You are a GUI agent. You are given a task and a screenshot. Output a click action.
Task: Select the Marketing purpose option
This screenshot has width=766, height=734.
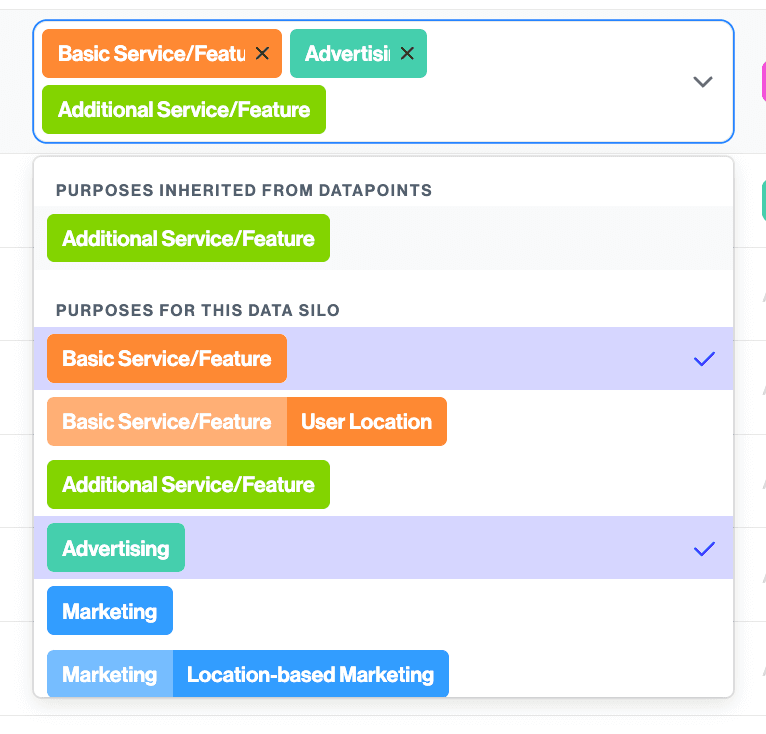[110, 611]
